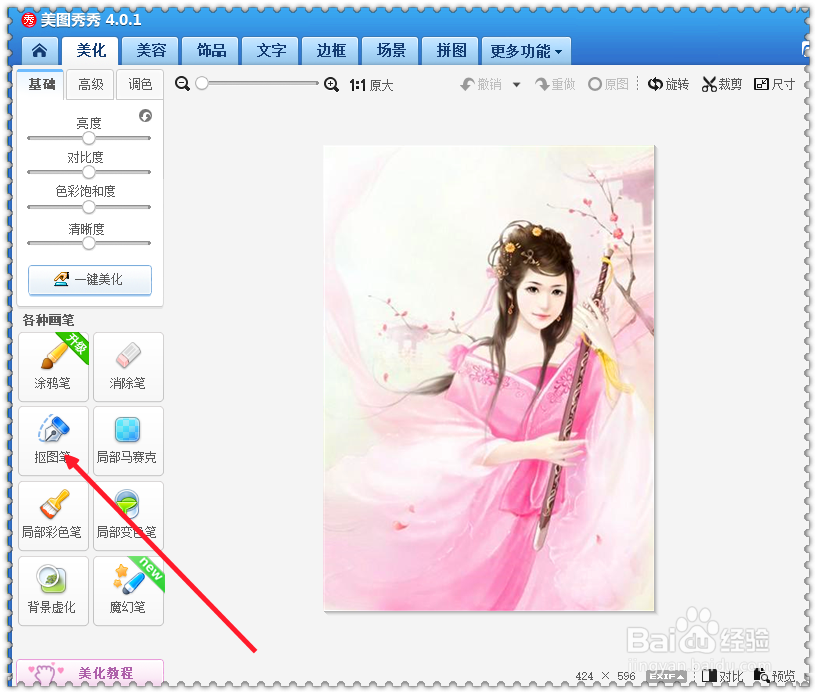Select the 涂鸦笔 doodle brush tool

[53, 367]
